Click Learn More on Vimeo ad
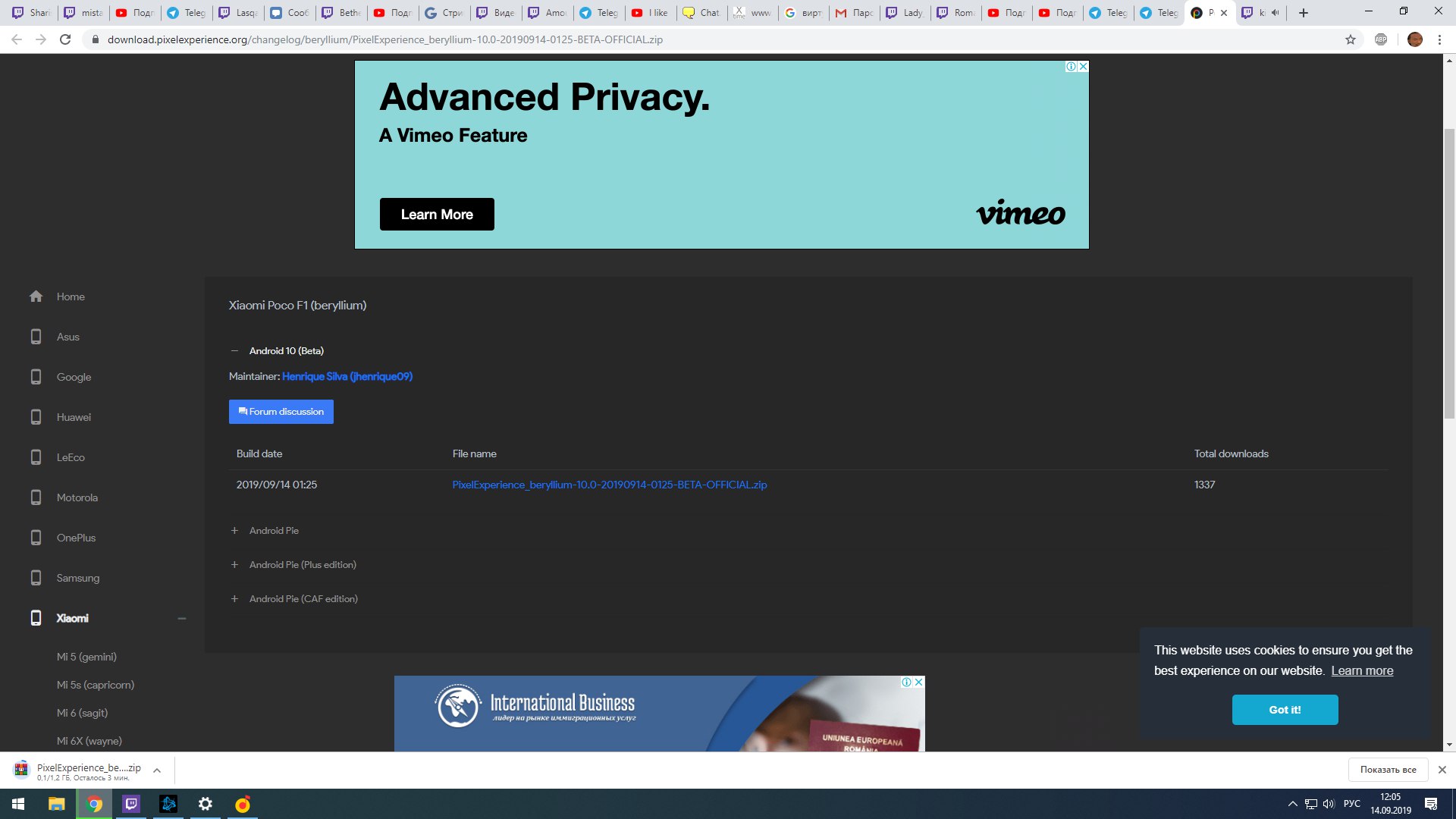The image size is (1456, 819). click(x=437, y=215)
